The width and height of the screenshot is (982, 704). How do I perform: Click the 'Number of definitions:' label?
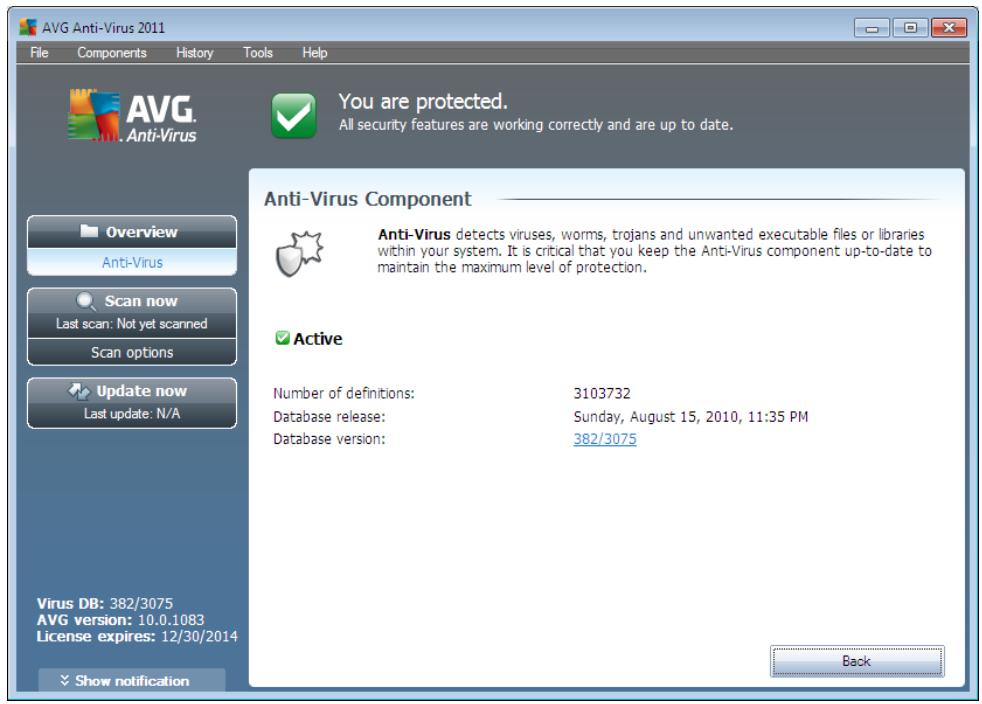pos(344,393)
